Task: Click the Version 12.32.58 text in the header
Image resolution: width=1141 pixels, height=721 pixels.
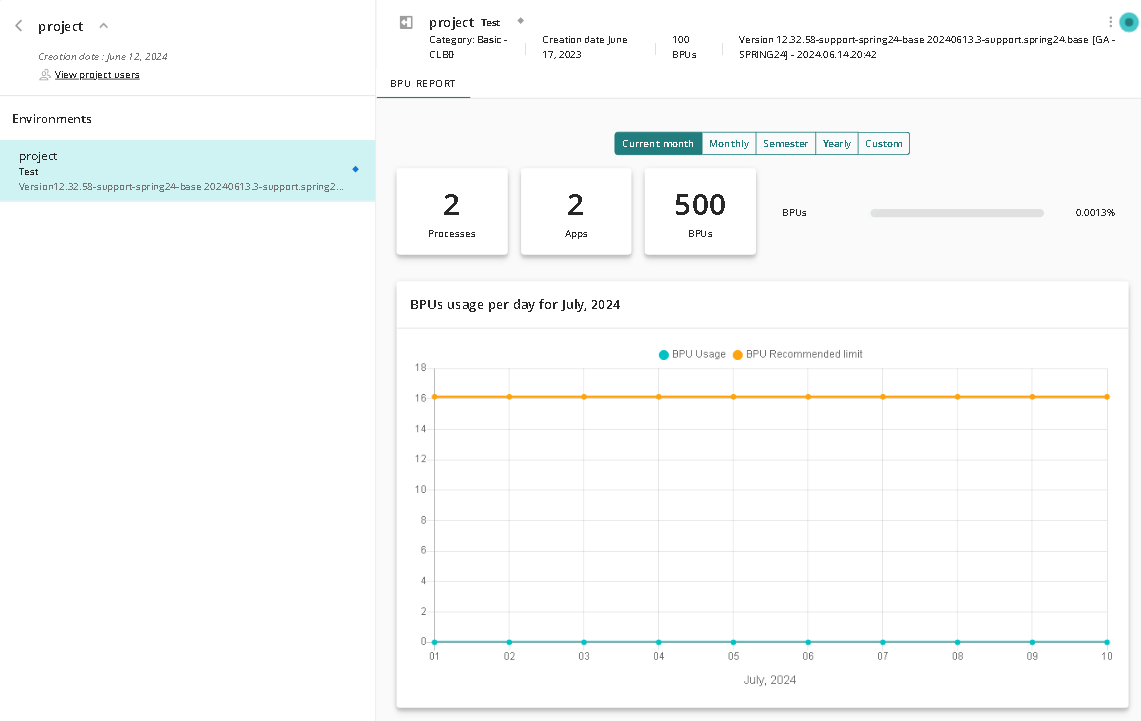Action: (x=926, y=47)
